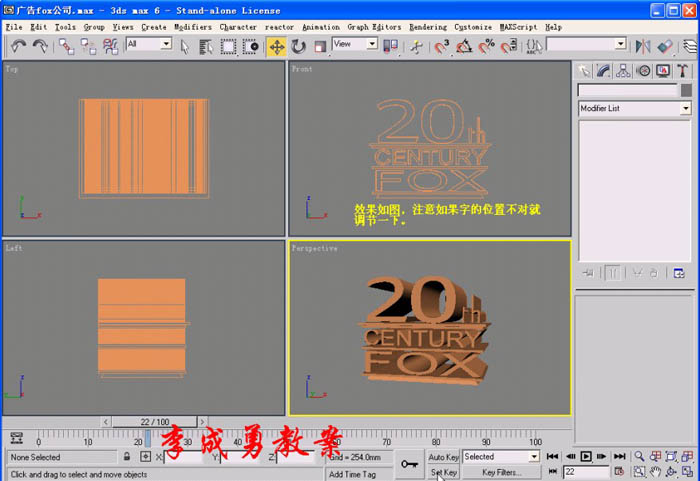Screen dimensions: 700x481
Task: Open the Layer Manager icon
Action: pos(690,46)
